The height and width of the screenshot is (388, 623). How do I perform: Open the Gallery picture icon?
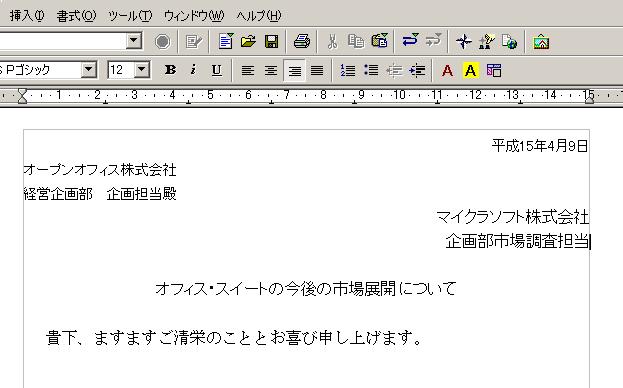[541, 41]
